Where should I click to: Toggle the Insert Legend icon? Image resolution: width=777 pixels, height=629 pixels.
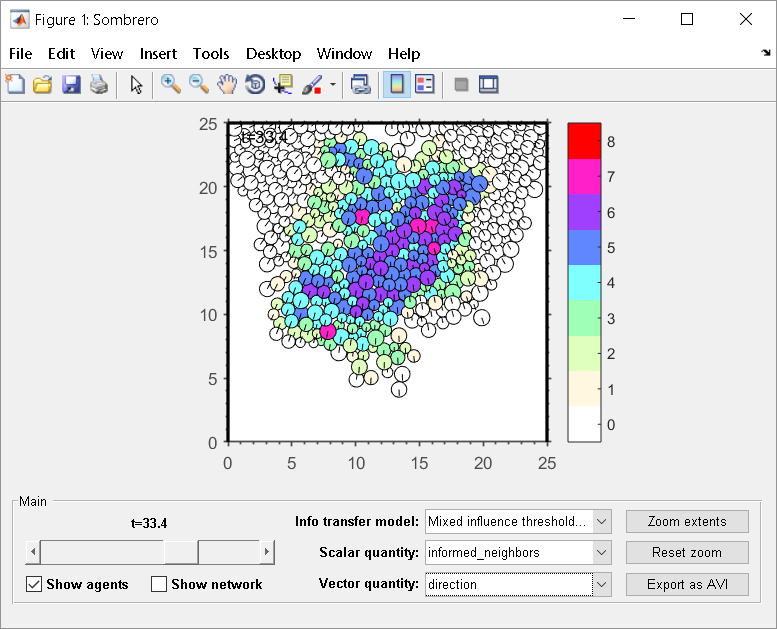click(x=425, y=84)
